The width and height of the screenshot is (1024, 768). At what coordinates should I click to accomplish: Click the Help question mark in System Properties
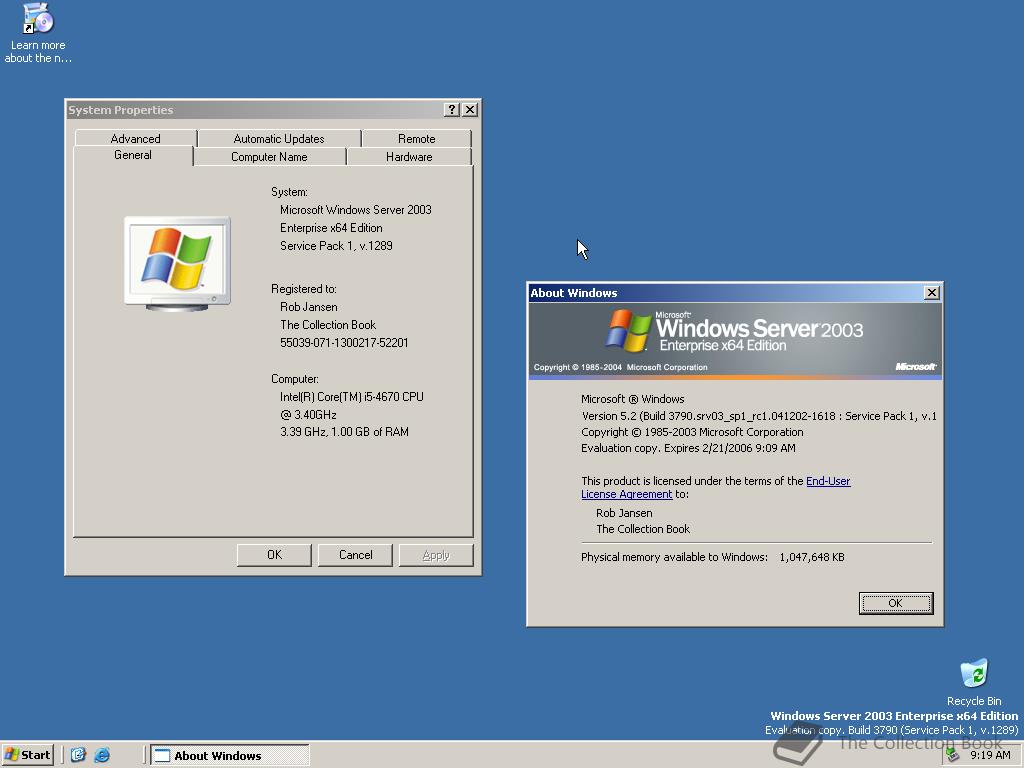451,110
